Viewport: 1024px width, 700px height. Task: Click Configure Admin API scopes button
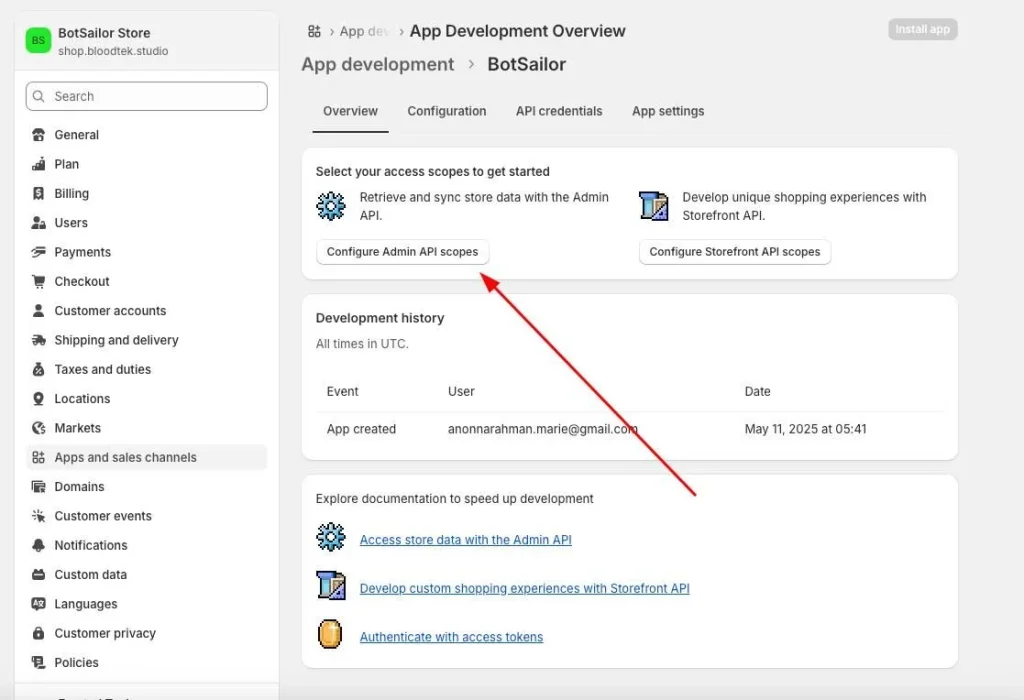coord(402,252)
